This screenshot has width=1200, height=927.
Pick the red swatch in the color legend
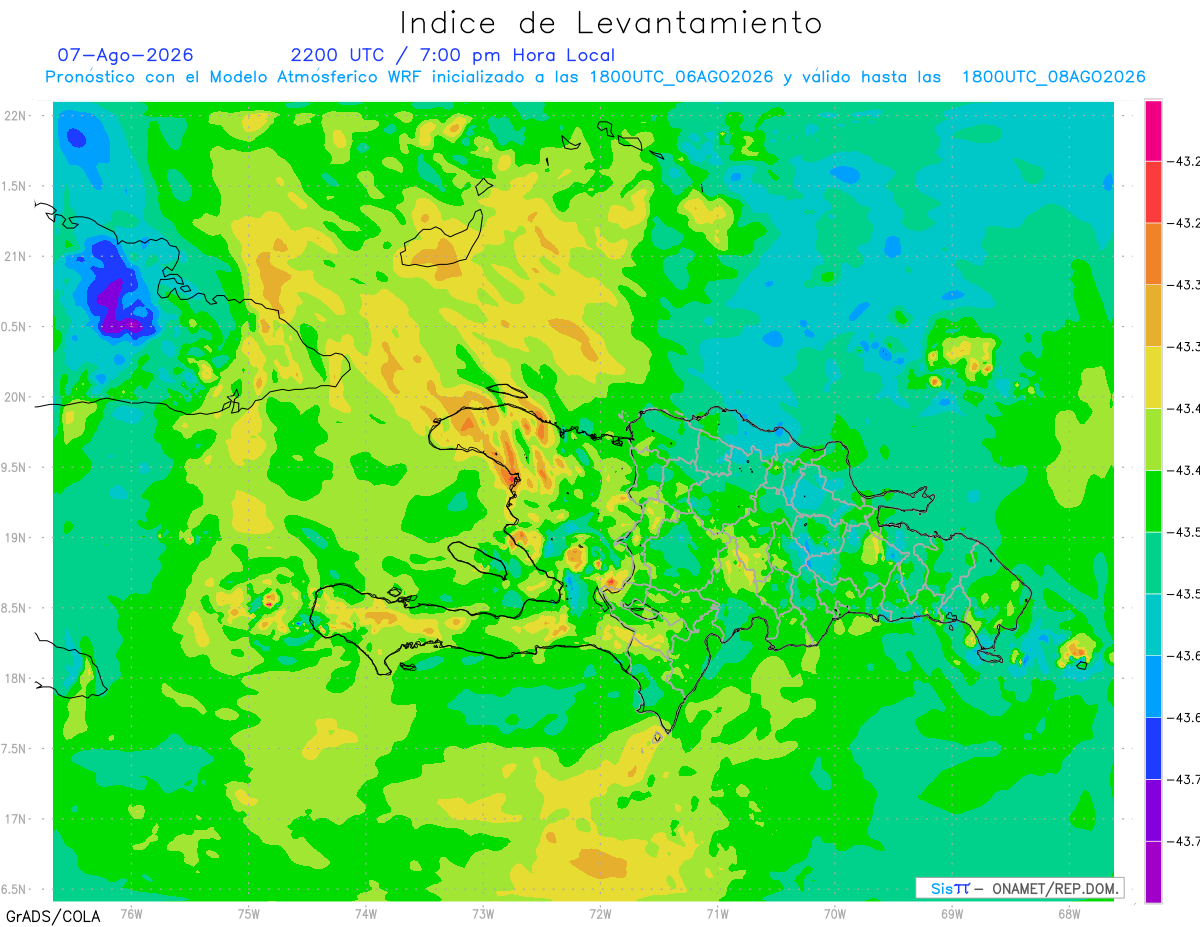click(x=1153, y=191)
